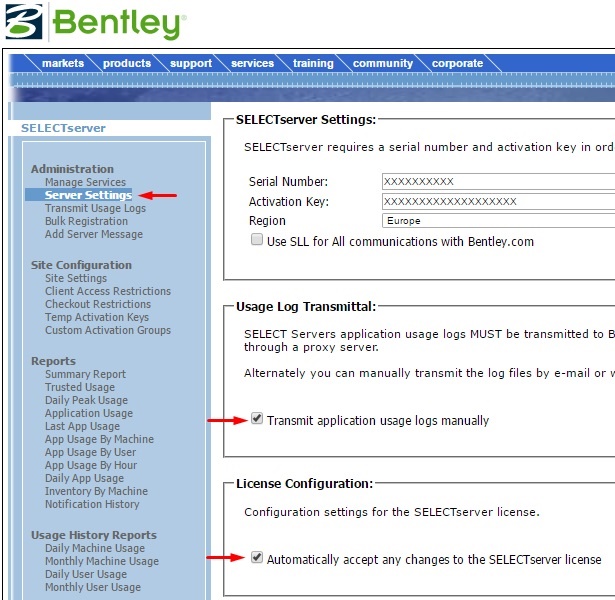615x600 pixels.
Task: Click the License Configuration group title
Action: [x=304, y=484]
